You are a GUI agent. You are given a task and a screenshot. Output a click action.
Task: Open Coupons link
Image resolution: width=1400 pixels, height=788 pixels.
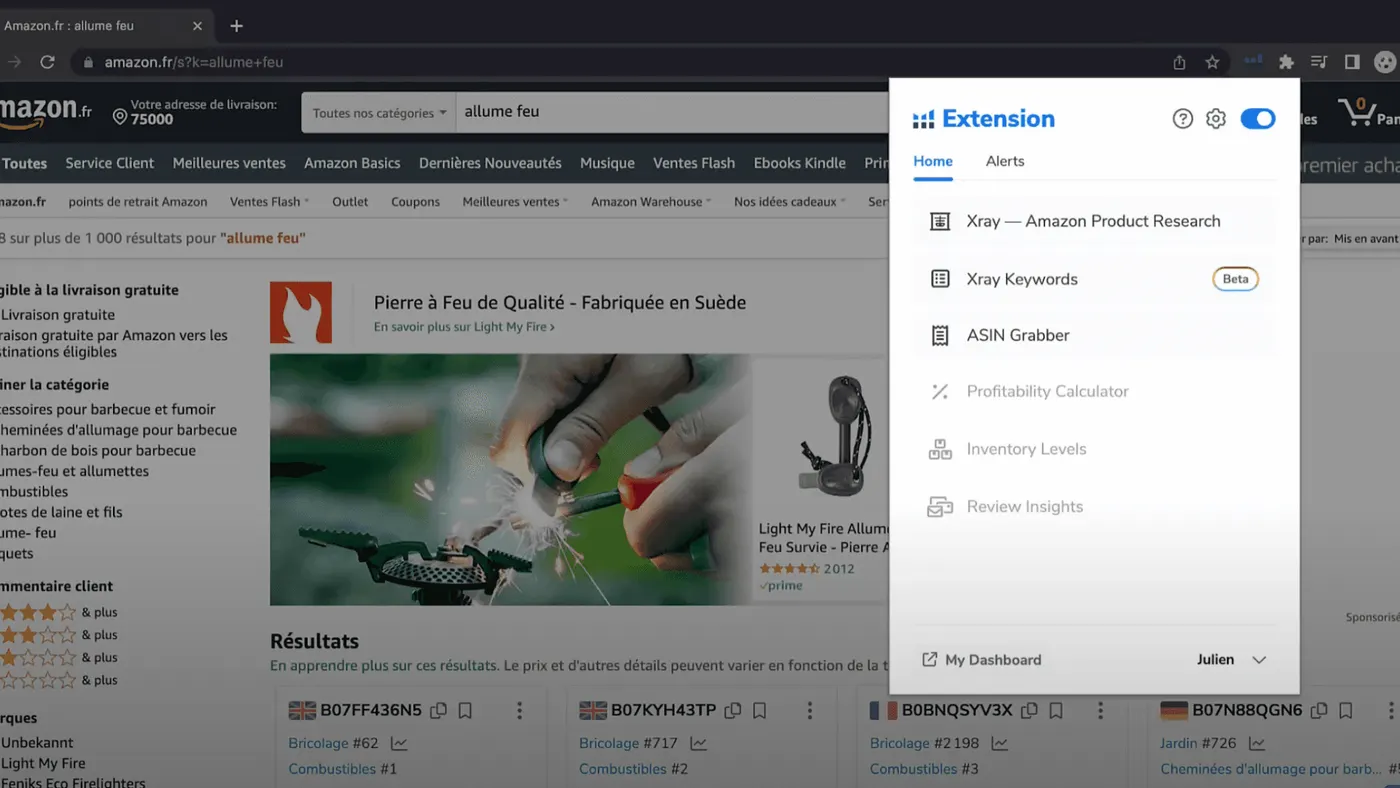[x=415, y=202]
